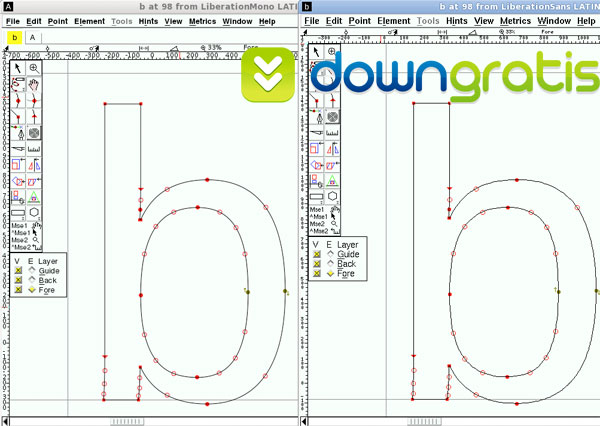Switch to the 'A' glyph tab
This screenshot has width=600, height=426.
(x=33, y=38)
